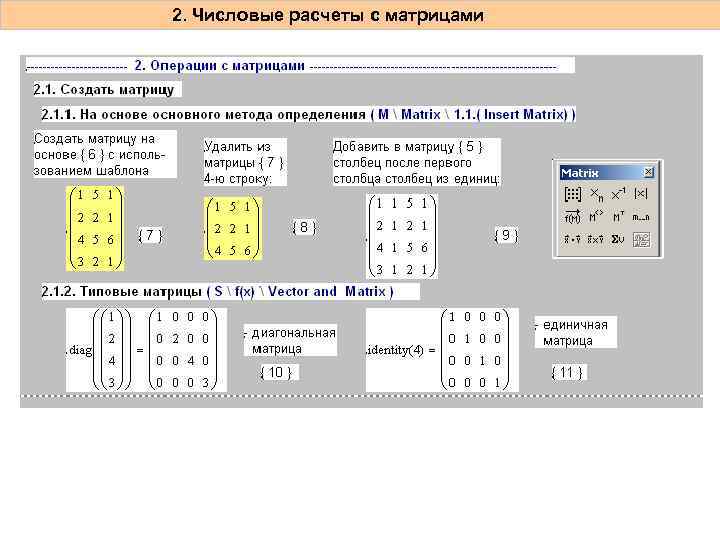Click the Matrix Transpose Mᵀ icon
Viewport: 720px width, 540px height.
pyautogui.click(x=618, y=216)
